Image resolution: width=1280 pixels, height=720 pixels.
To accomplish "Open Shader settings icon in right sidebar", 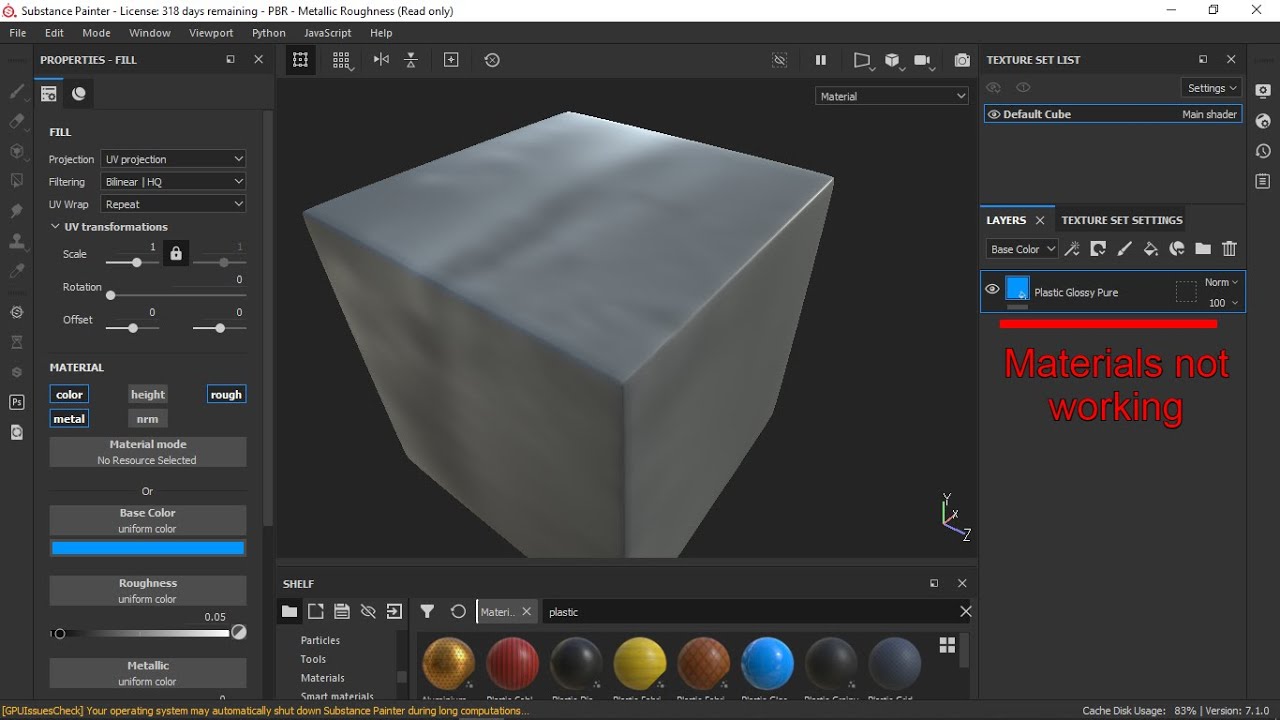I will tap(1263, 121).
